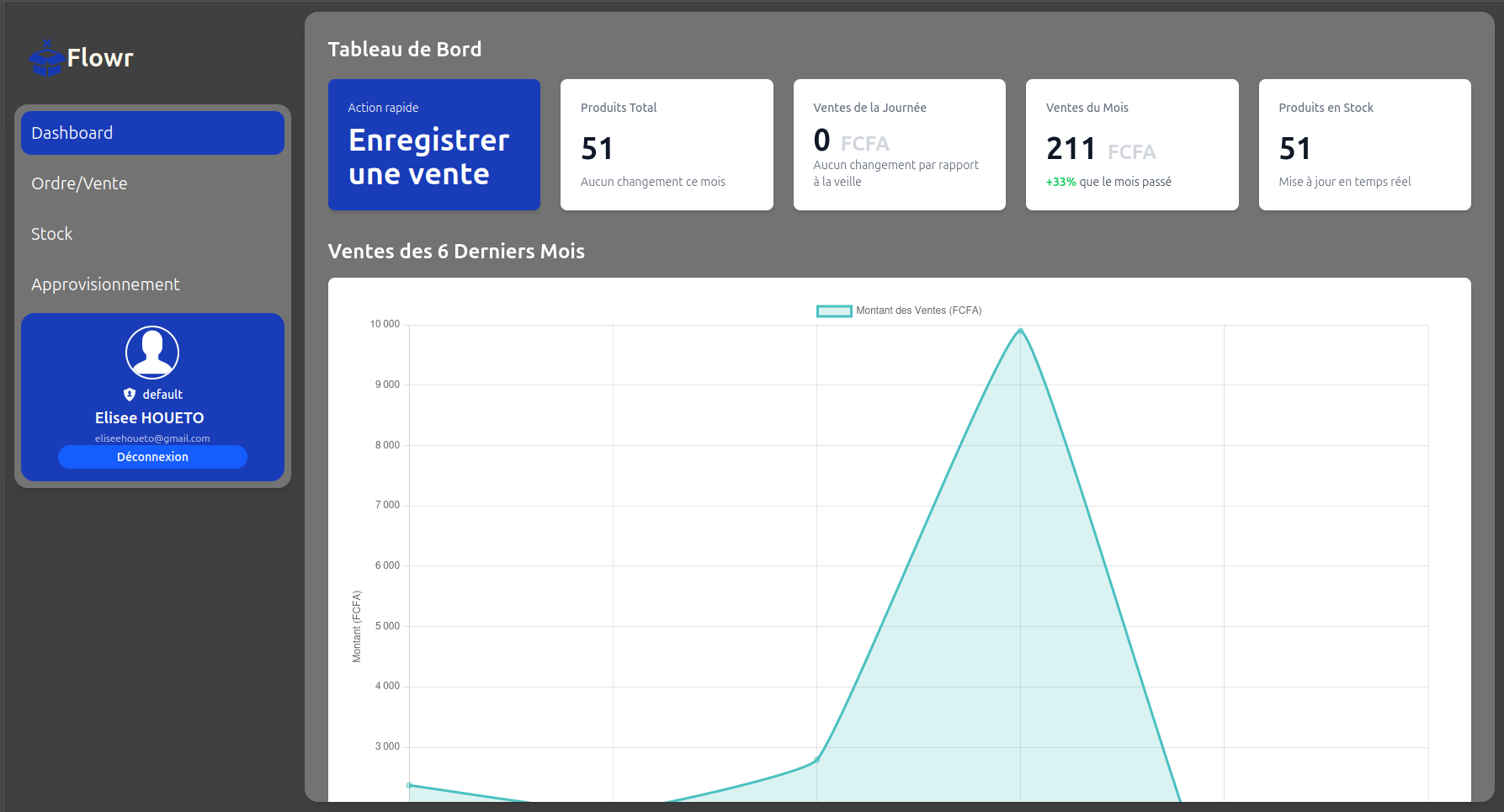
Task: Navigate to Approvisionnement page
Action: (x=105, y=284)
